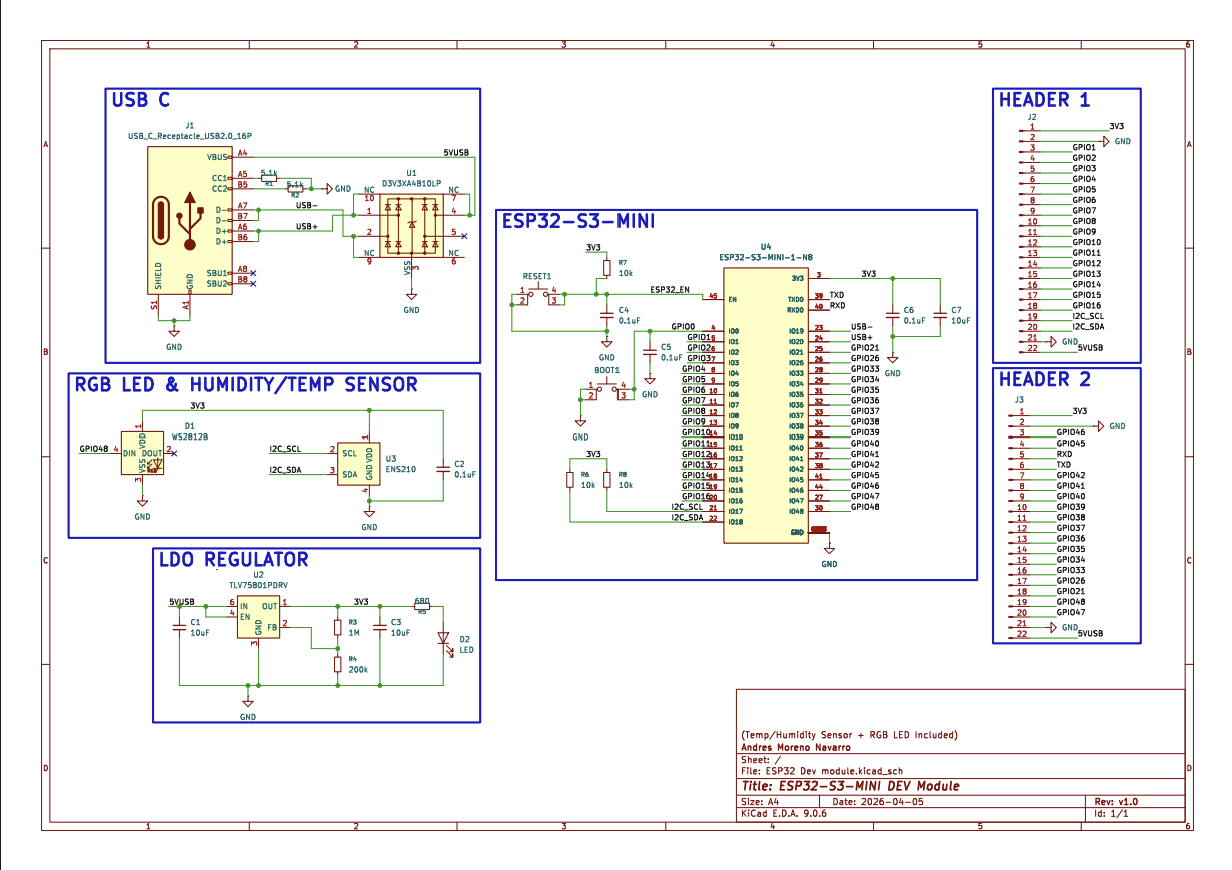The image size is (1232, 870).
Task: Click capacitor C2 0.1uF symbol
Action: click(x=444, y=470)
